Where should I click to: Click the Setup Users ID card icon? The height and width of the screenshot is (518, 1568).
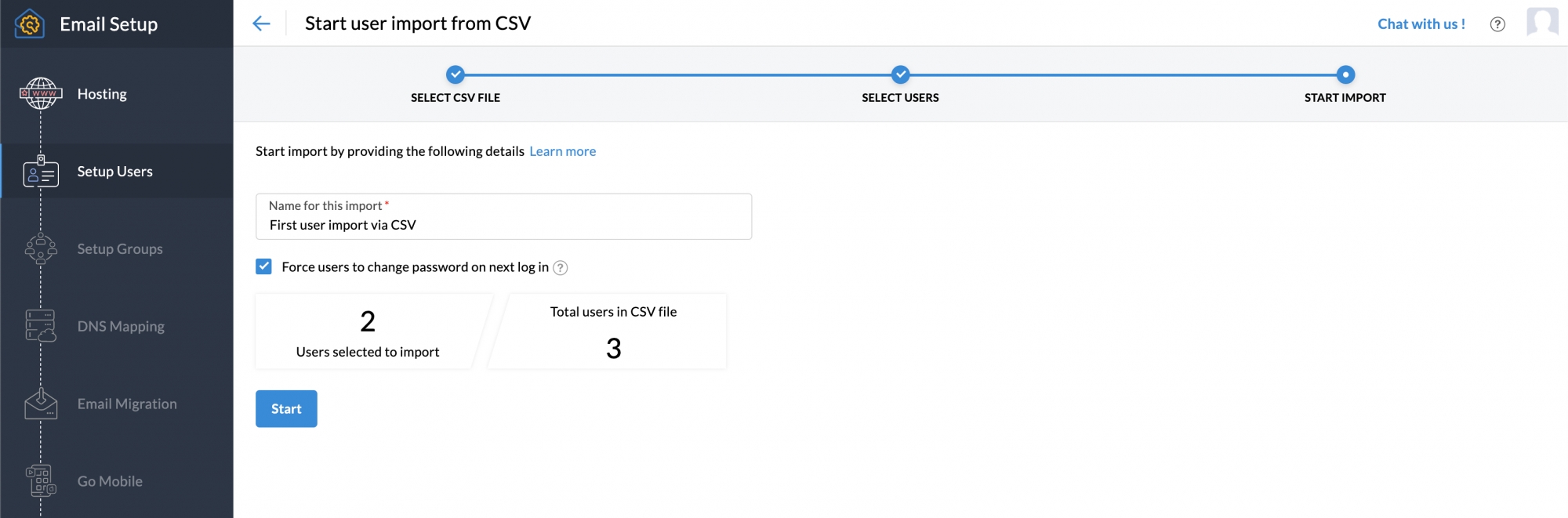click(x=41, y=172)
